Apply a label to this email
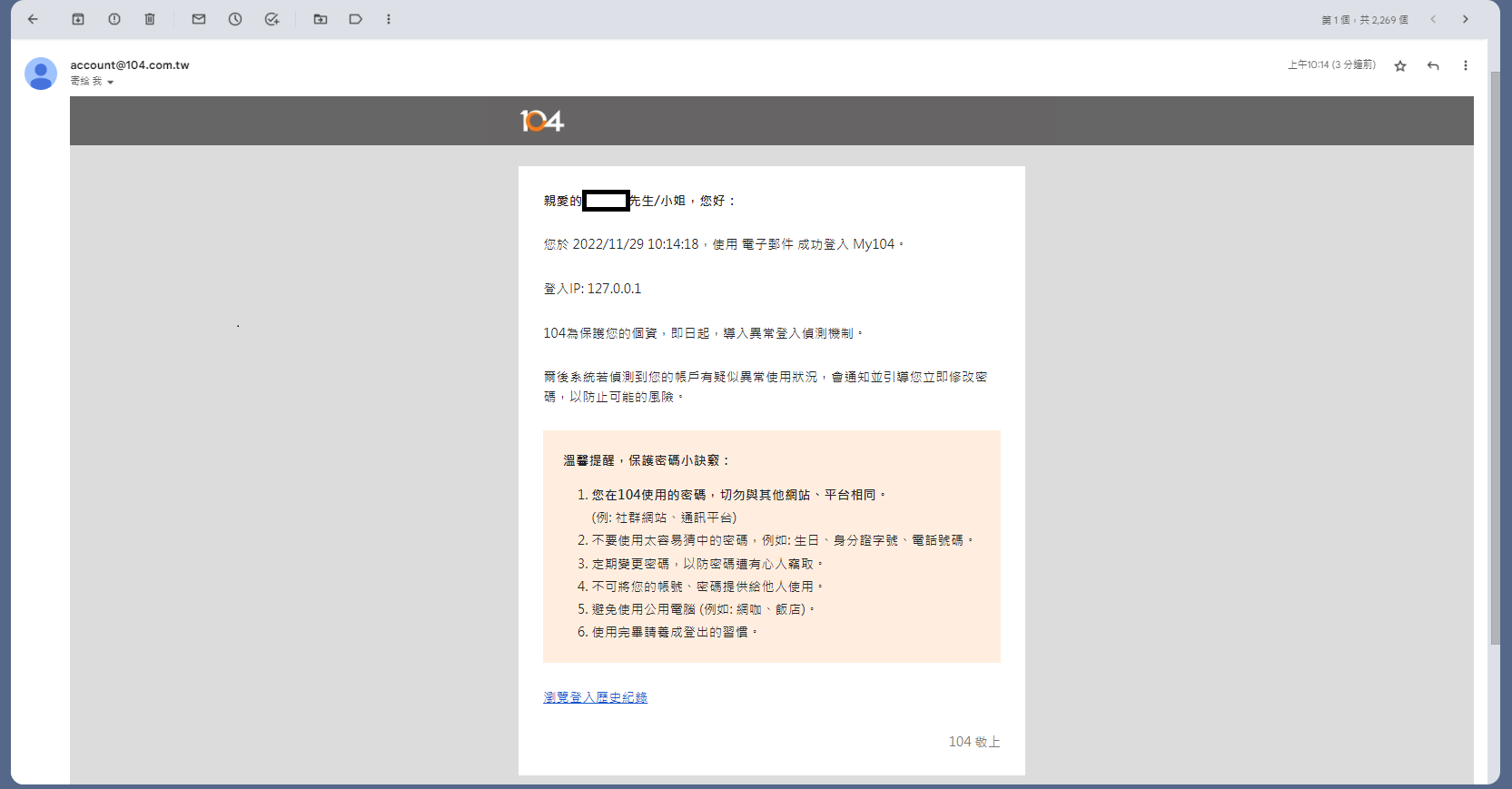This screenshot has width=1512, height=789. click(x=356, y=19)
